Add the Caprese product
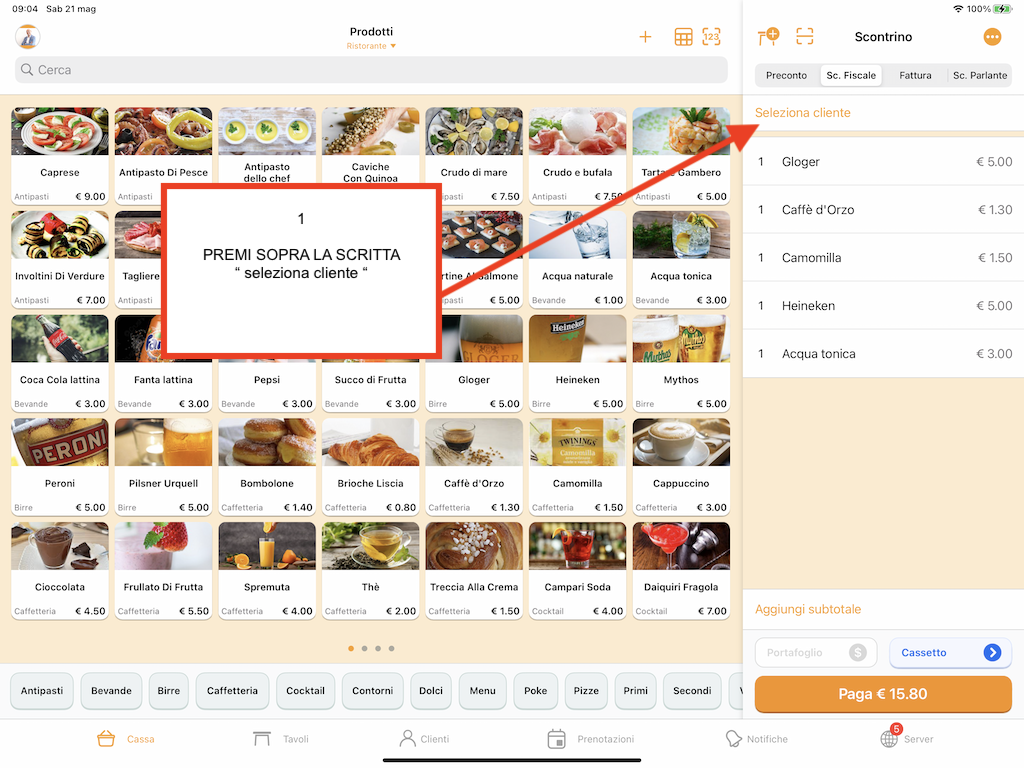The width and height of the screenshot is (1024, 768). [x=59, y=155]
